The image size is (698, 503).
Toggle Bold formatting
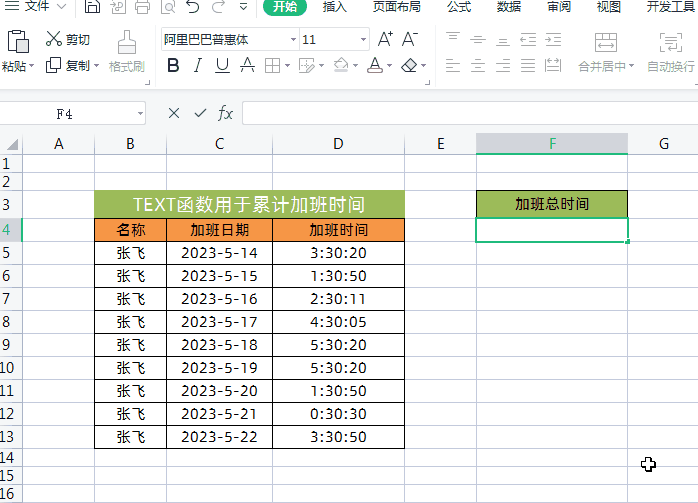click(173, 65)
